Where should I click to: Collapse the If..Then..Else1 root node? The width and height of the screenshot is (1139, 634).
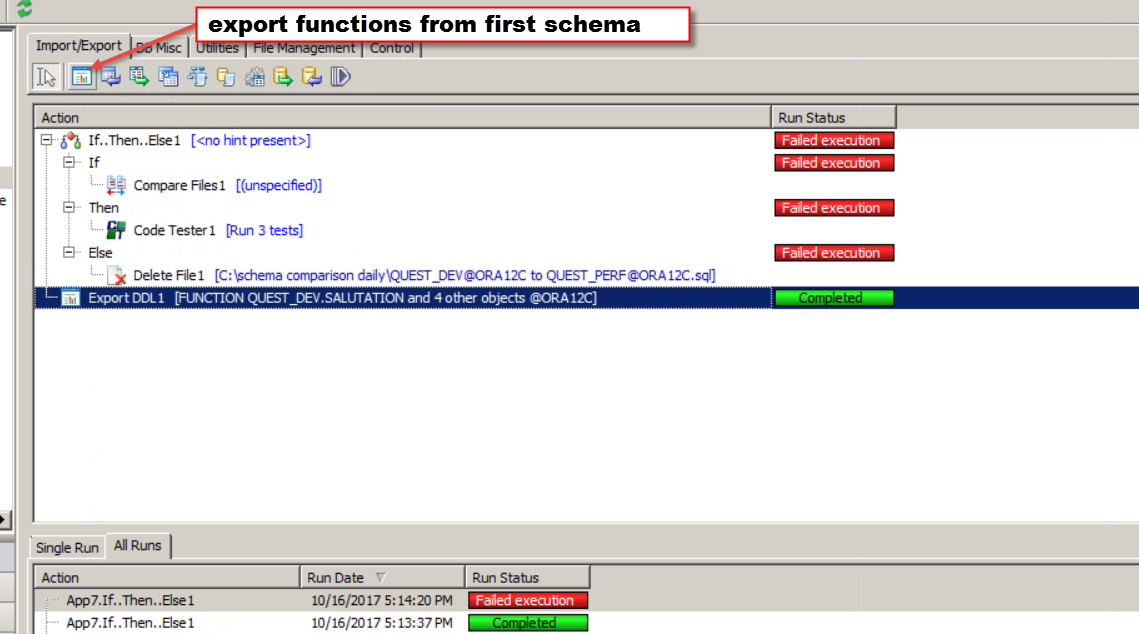click(46, 139)
